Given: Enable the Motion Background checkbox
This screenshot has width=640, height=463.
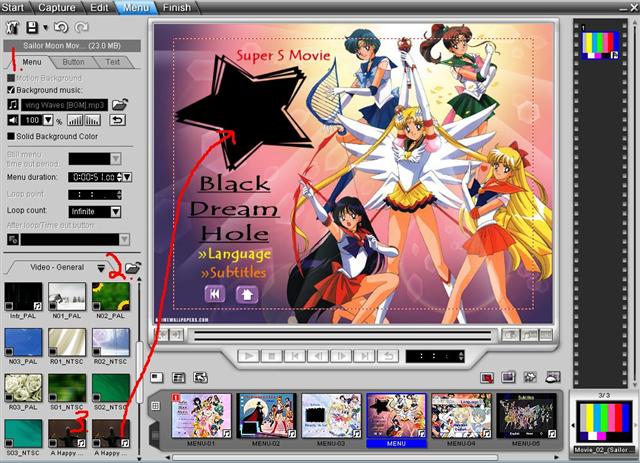Looking at the screenshot, I should [x=11, y=78].
